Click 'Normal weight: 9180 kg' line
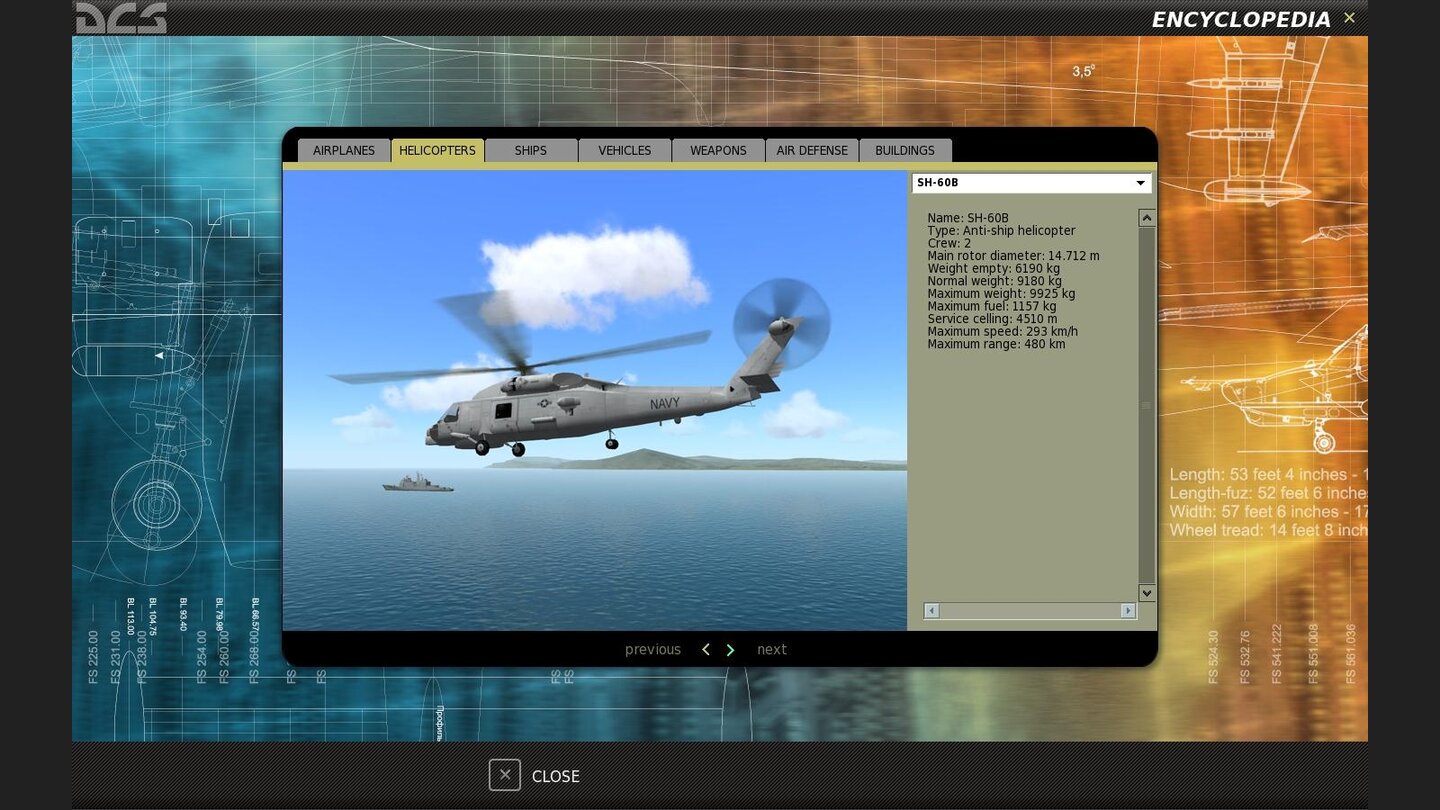The height and width of the screenshot is (810, 1440). pyautogui.click(x=994, y=281)
